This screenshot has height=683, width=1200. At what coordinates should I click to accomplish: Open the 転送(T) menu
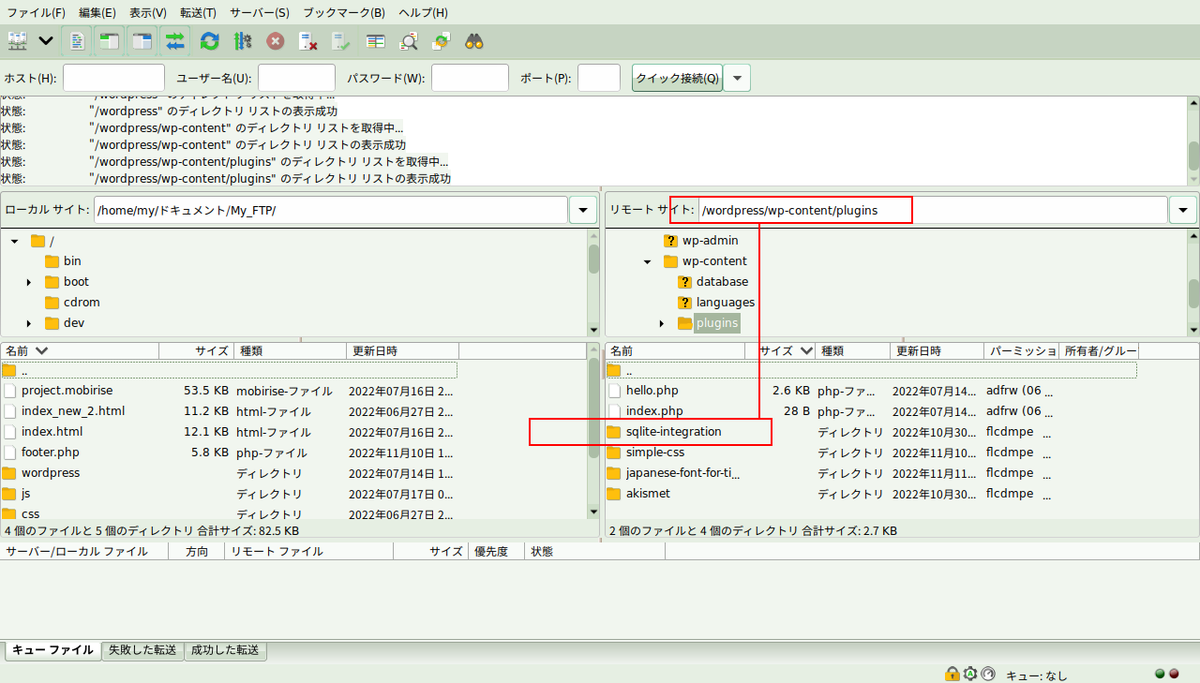click(198, 13)
